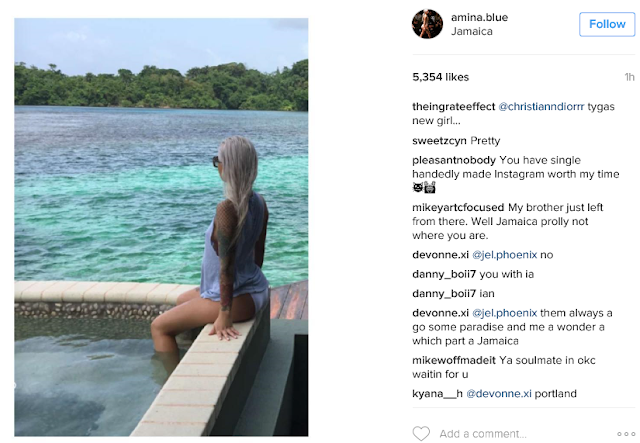Open the amina.blue profile avatar
This screenshot has height=443, width=640.
coord(427,23)
